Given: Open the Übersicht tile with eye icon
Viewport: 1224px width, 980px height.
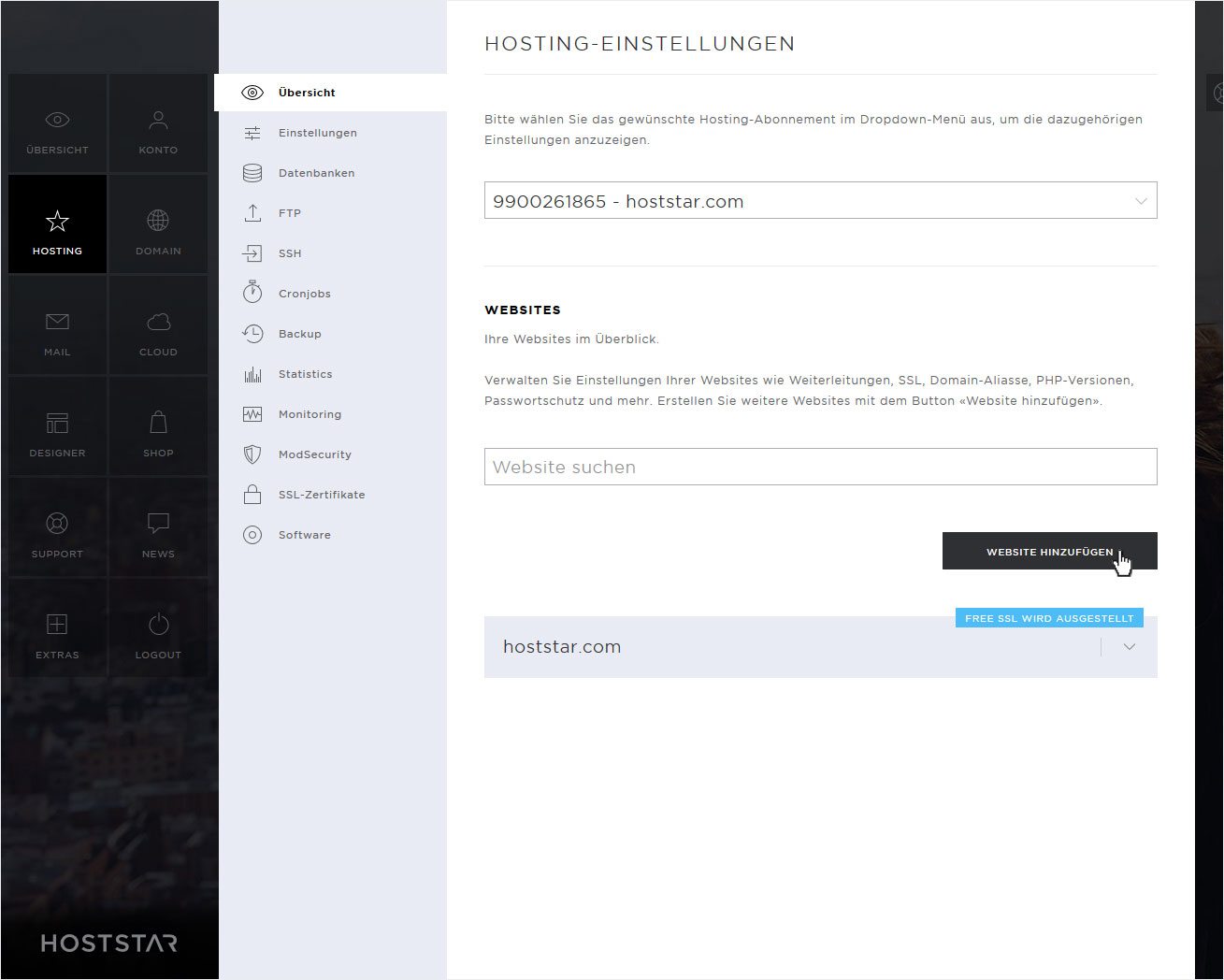Looking at the screenshot, I should [57, 123].
